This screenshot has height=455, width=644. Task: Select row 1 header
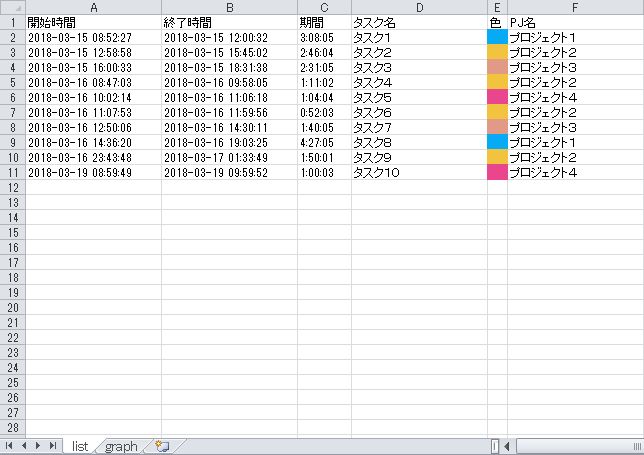[x=13, y=23]
